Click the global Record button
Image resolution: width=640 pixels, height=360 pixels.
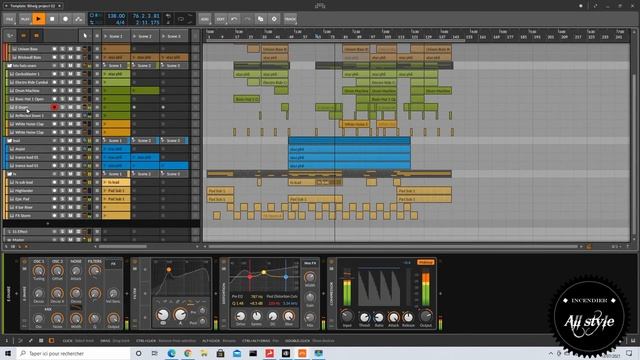point(65,19)
